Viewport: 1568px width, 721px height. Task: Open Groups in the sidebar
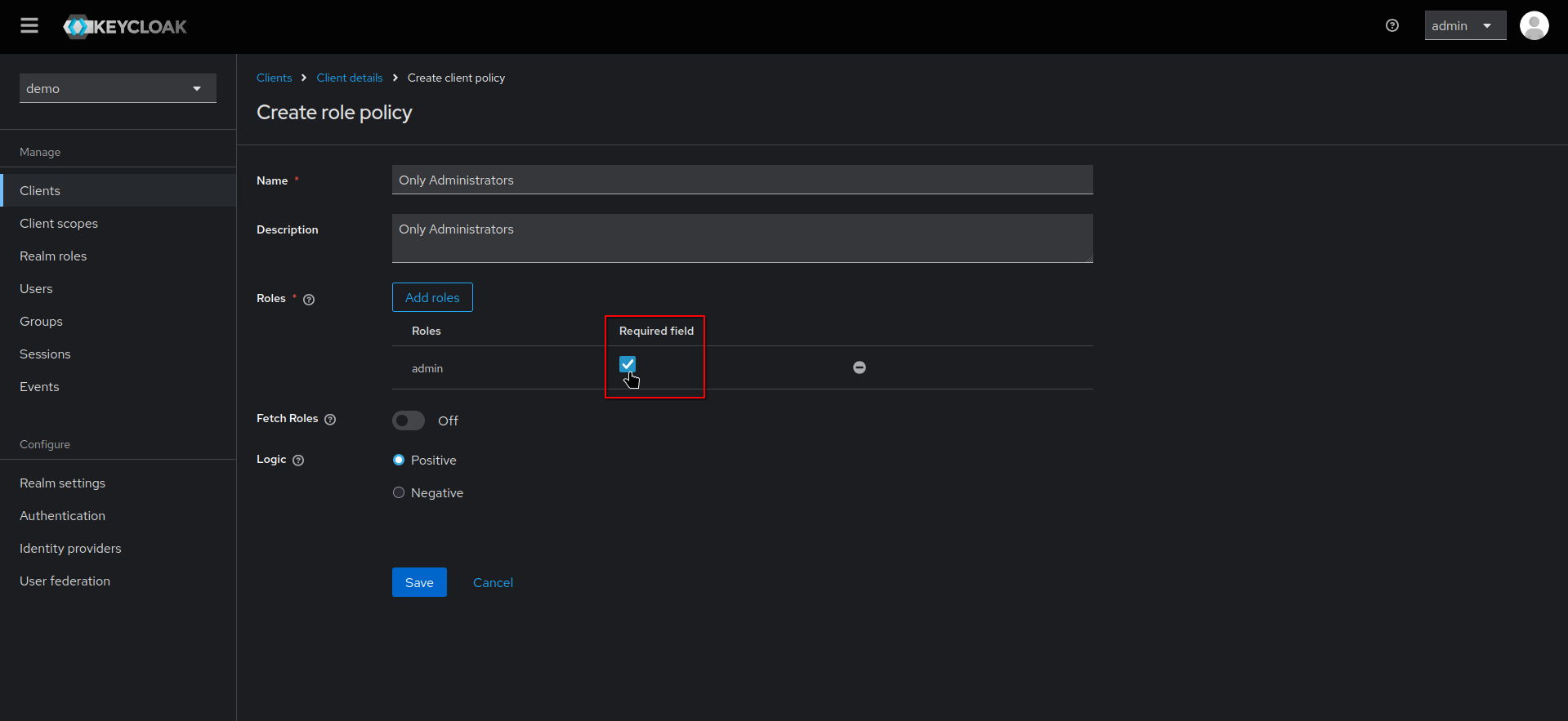click(118, 321)
